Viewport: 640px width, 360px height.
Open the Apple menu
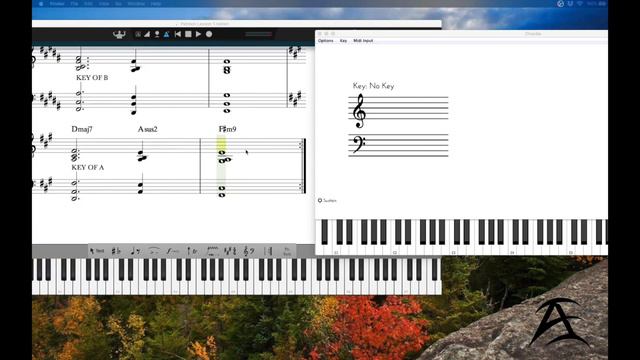[41, 4]
